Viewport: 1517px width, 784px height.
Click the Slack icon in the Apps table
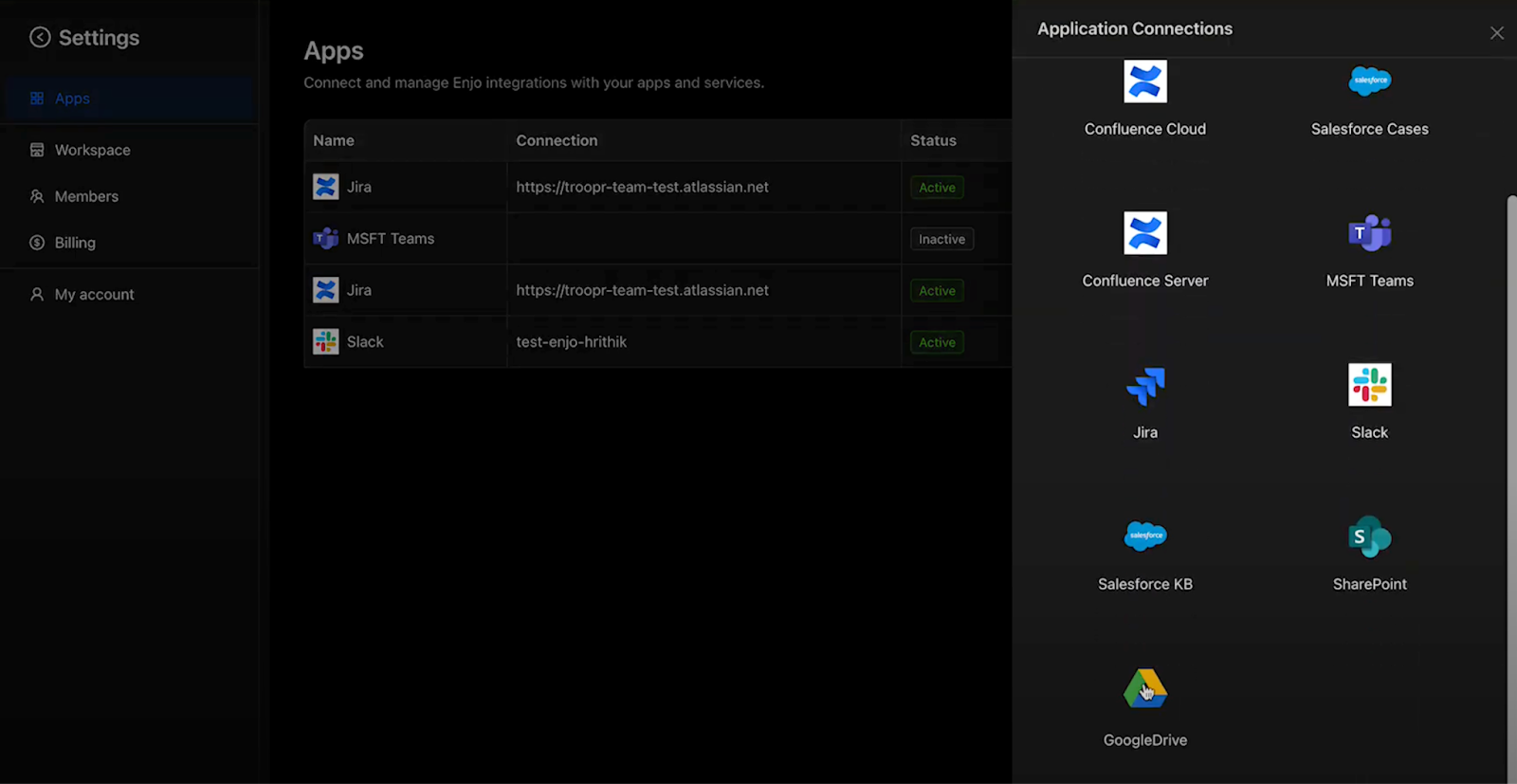click(x=326, y=341)
